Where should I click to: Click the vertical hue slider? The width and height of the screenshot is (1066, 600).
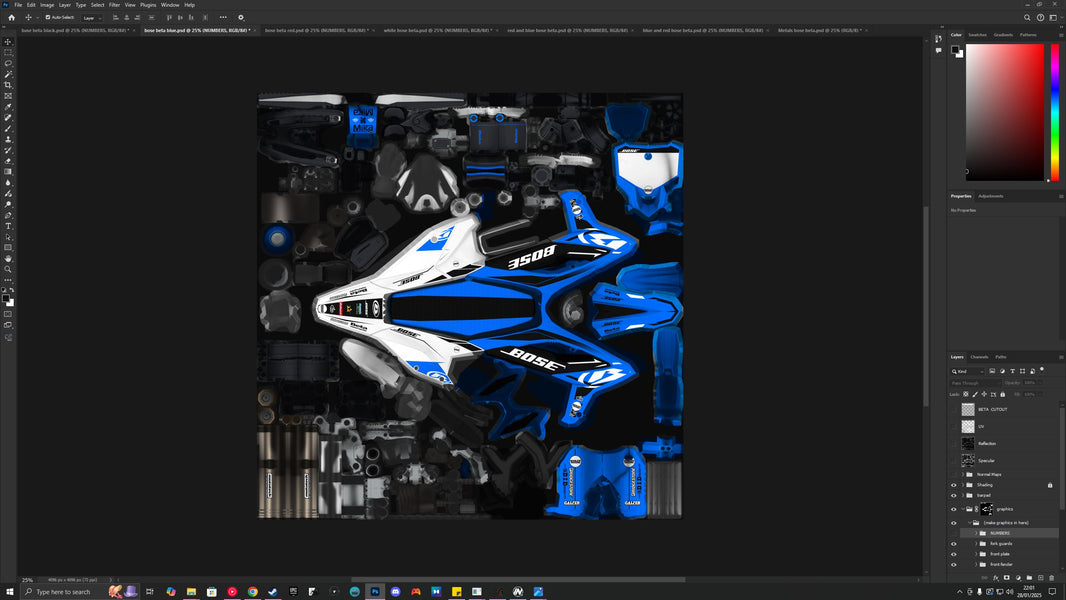coord(1054,112)
